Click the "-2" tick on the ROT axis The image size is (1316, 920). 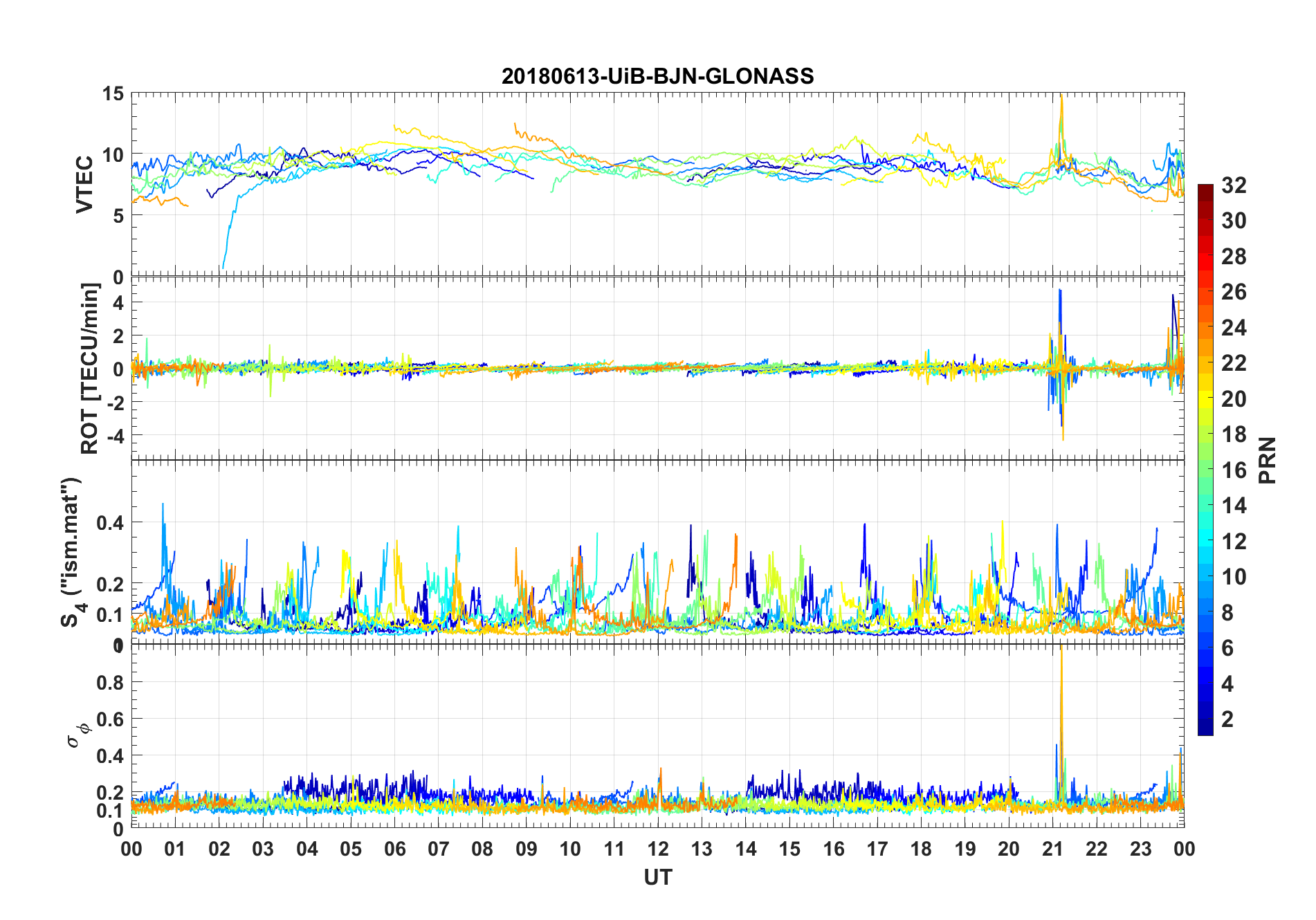(115, 403)
